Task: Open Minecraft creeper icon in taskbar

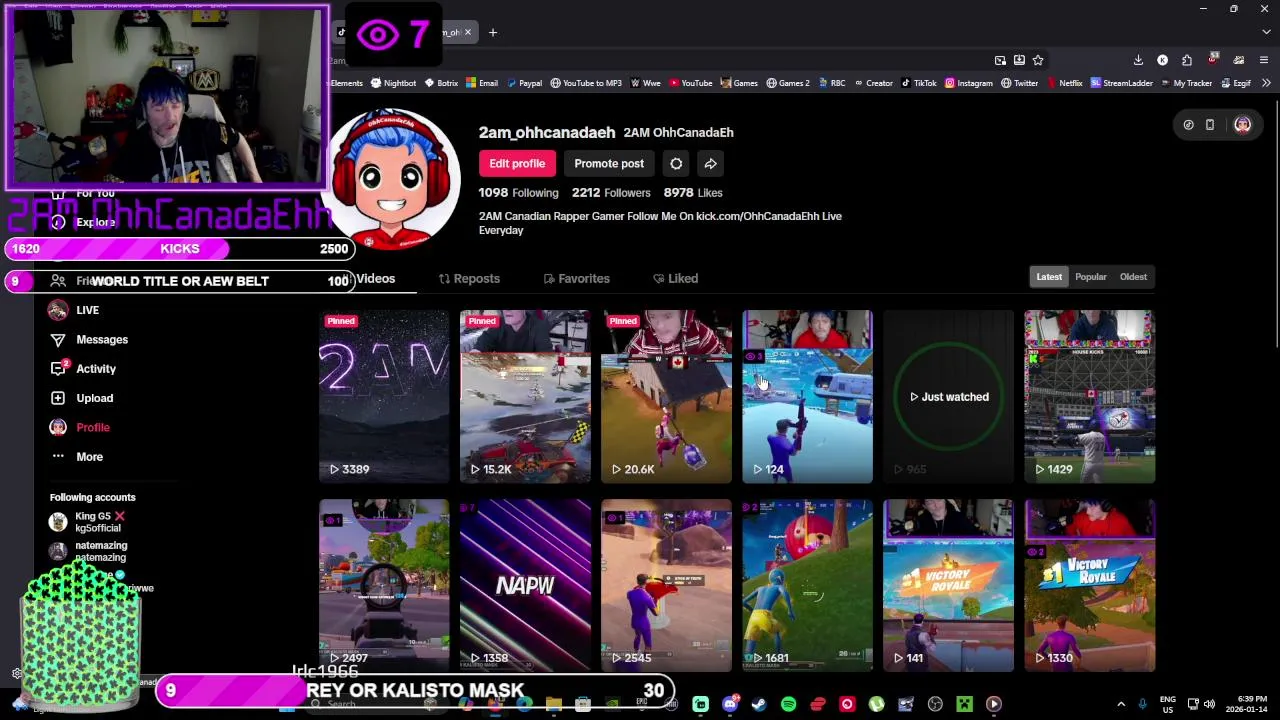Action: point(964,704)
